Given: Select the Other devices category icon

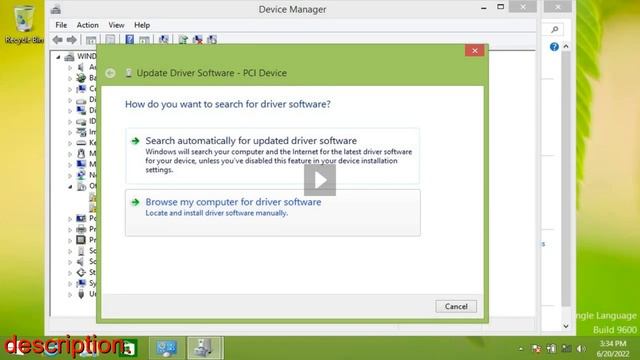Looking at the screenshot, I should click(x=81, y=186).
